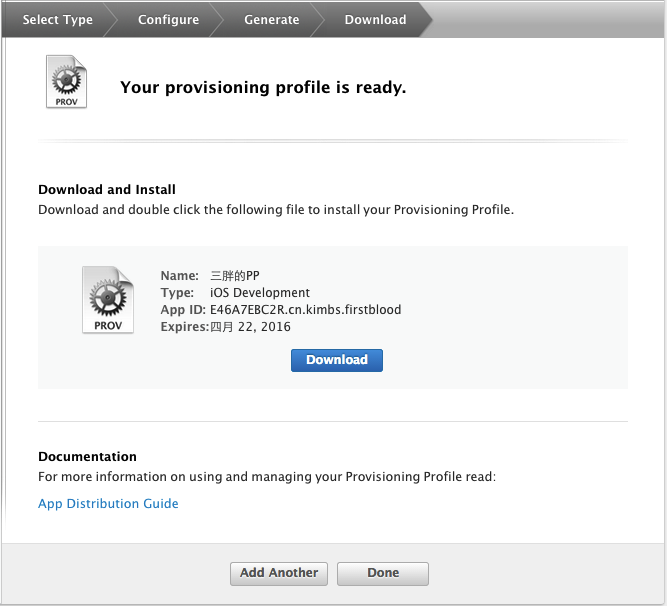This screenshot has height=606, width=667.
Task: Go to the Generate step
Action: [x=271, y=20]
